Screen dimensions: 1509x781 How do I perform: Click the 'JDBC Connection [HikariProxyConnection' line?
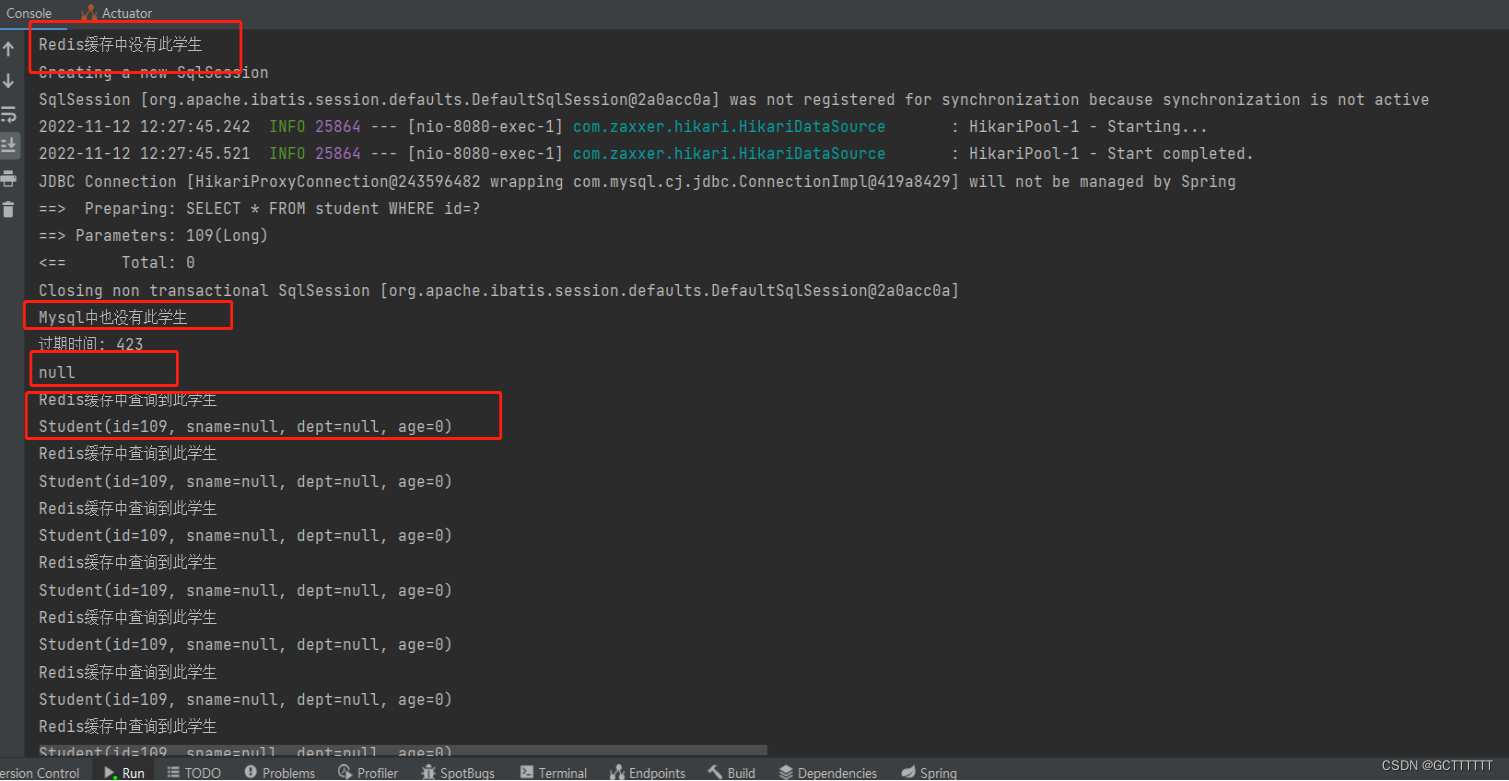[x=637, y=182]
